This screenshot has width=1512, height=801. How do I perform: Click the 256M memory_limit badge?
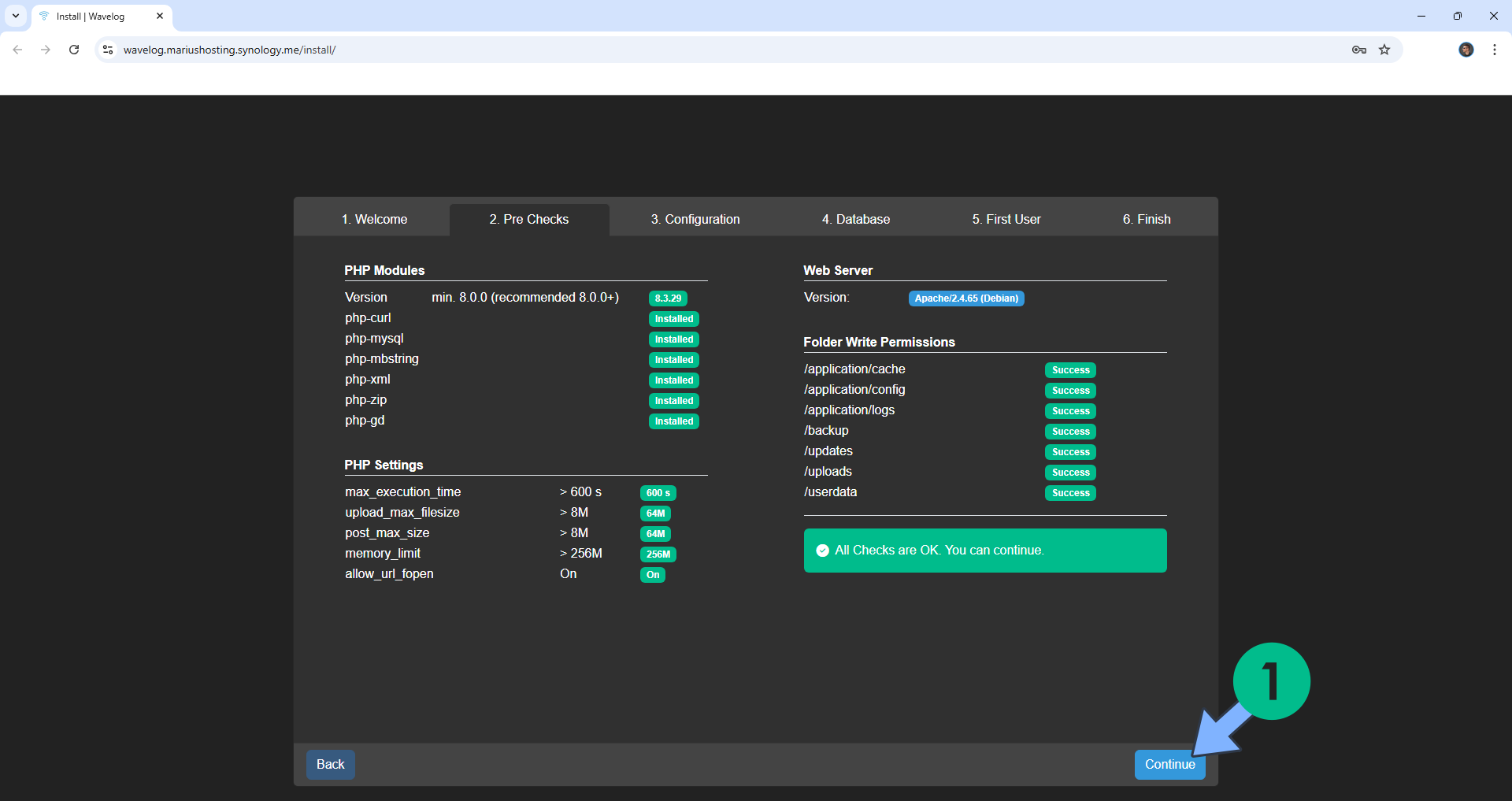click(659, 554)
